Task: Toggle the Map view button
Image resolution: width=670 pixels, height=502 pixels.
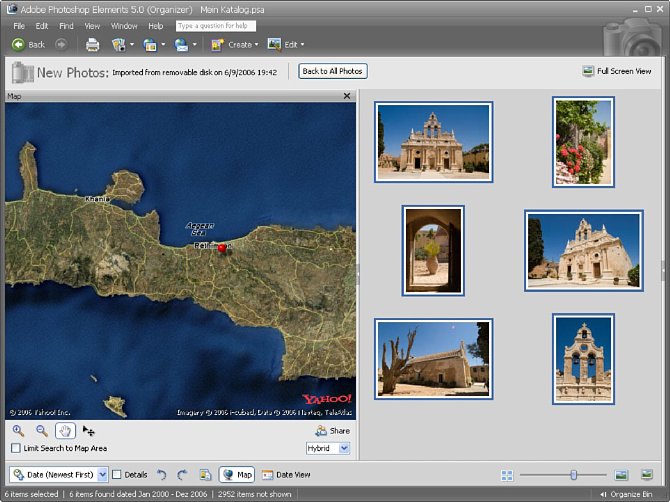Action: pos(237,475)
